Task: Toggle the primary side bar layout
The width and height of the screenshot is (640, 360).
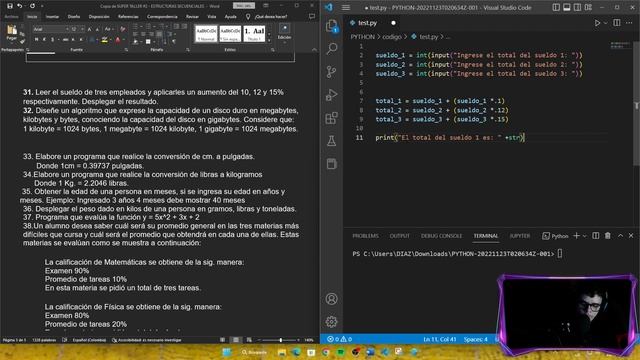Action: point(556,7)
